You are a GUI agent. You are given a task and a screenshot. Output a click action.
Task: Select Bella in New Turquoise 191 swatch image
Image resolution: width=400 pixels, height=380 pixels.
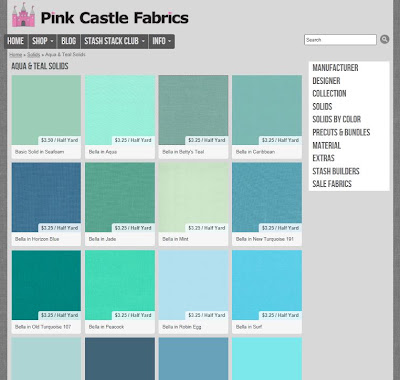tap(267, 197)
